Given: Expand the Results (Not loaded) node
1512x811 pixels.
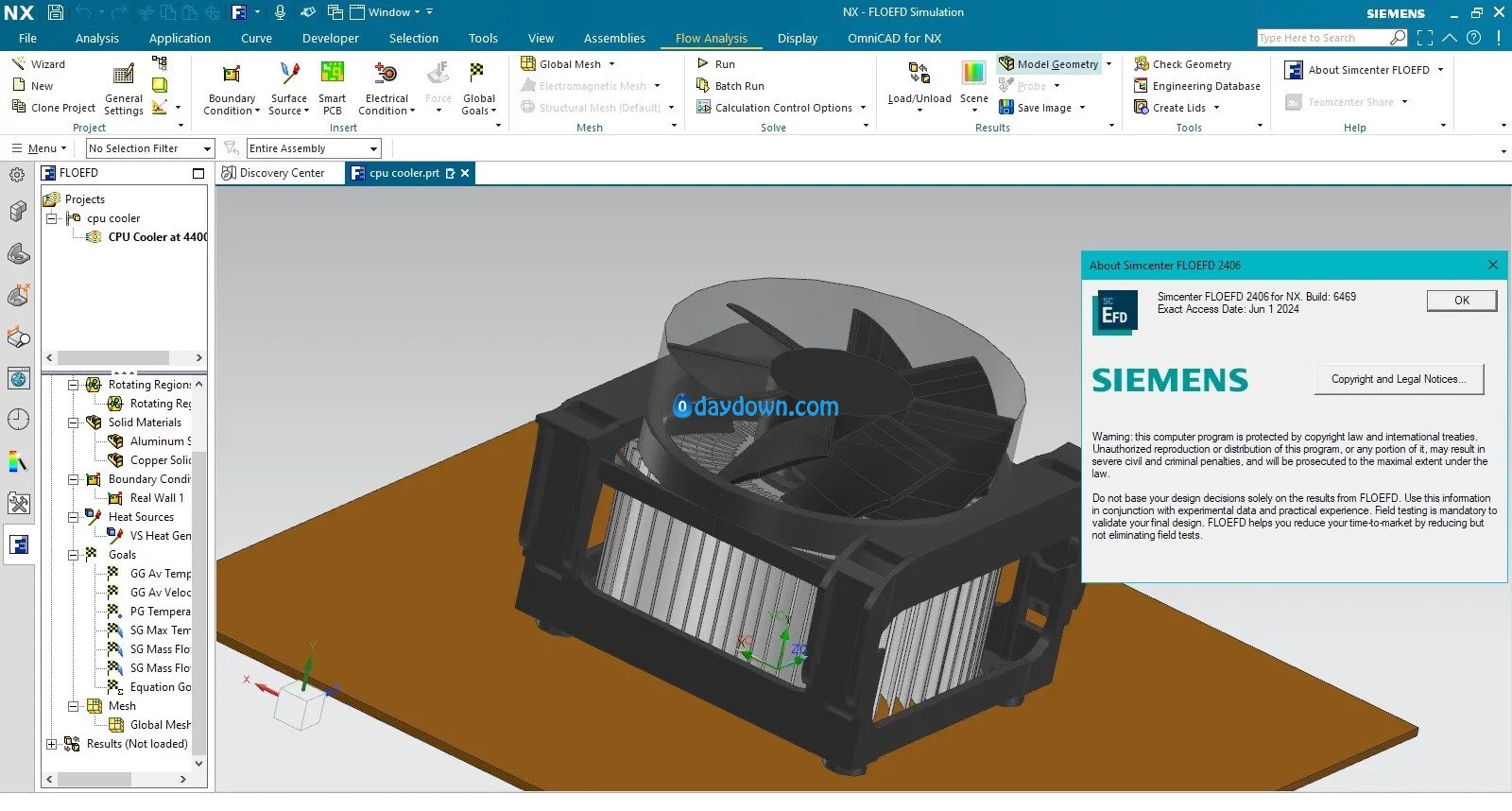Looking at the screenshot, I should coord(51,744).
